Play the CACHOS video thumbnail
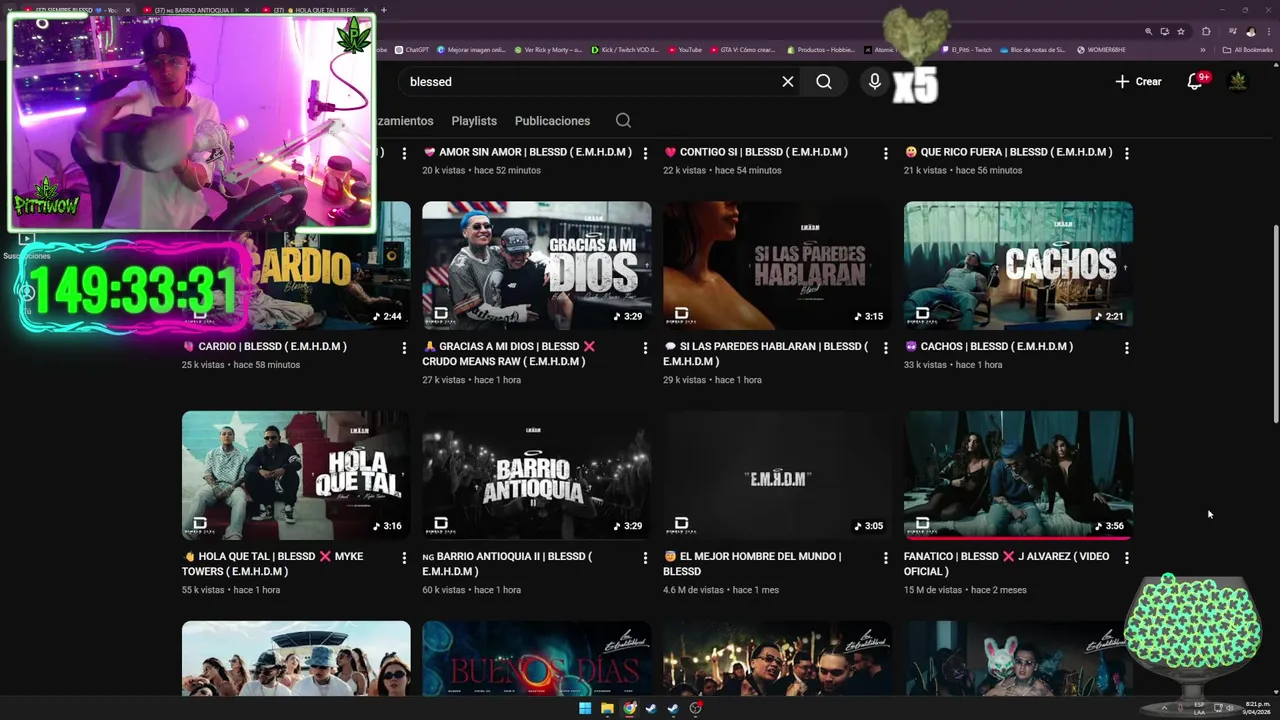Viewport: 1280px width, 720px height. tap(1018, 266)
